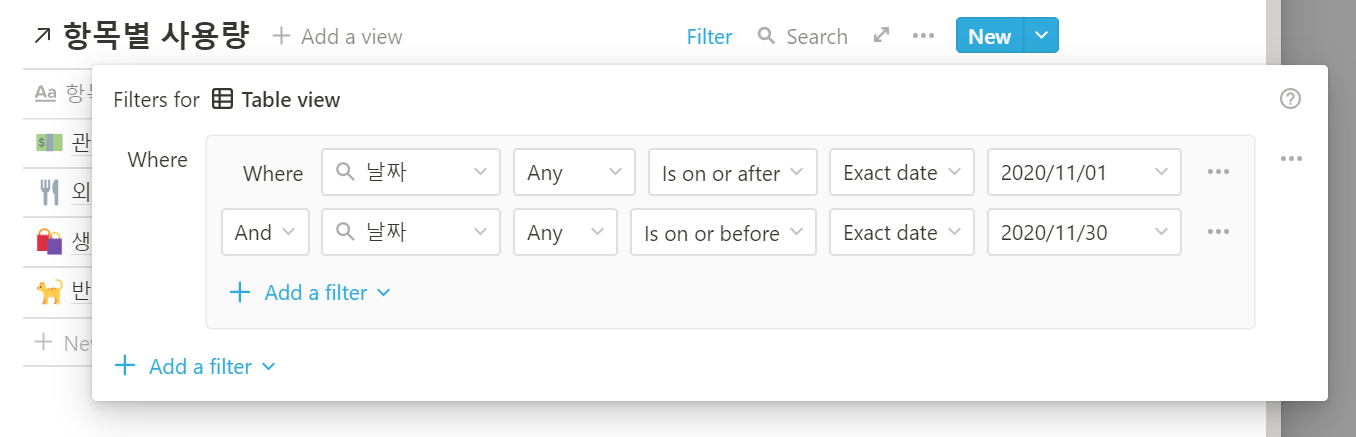Change the And operator dropdown
The height and width of the screenshot is (437, 1356).
[x=265, y=232]
